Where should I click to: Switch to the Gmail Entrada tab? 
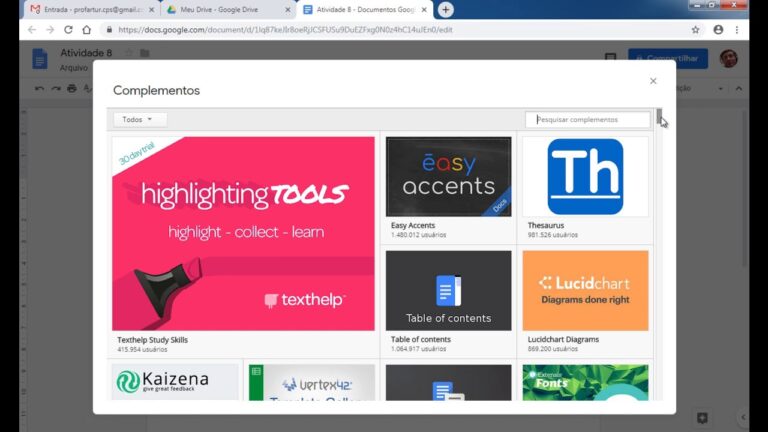(x=93, y=10)
